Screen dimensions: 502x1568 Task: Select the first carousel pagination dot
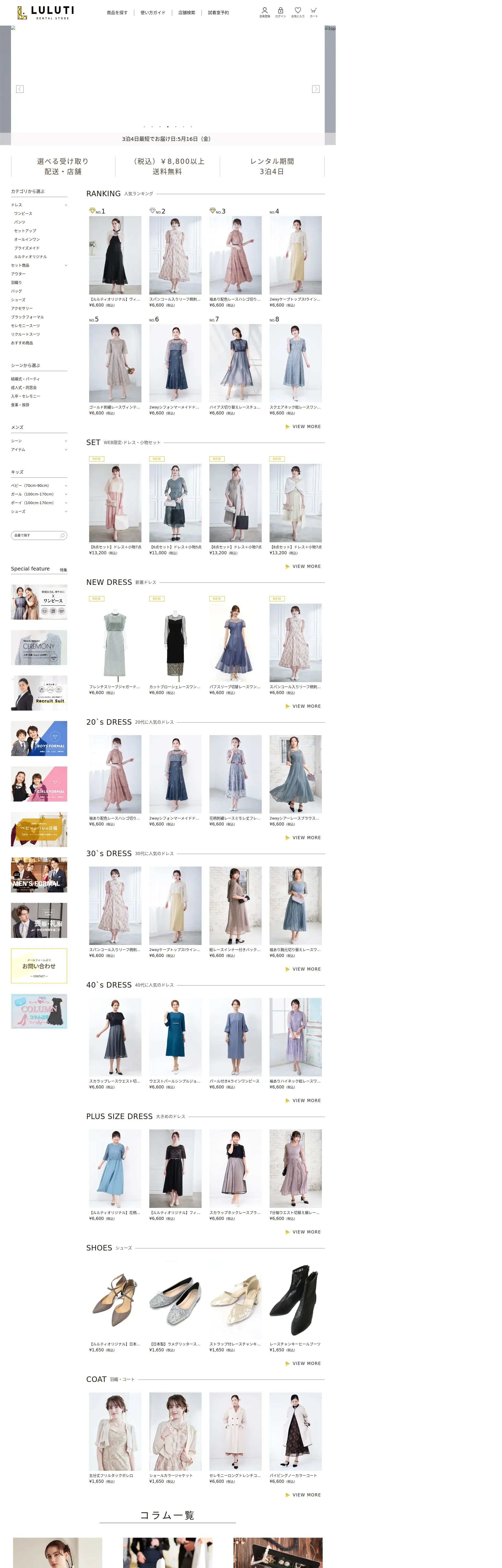coord(144,126)
